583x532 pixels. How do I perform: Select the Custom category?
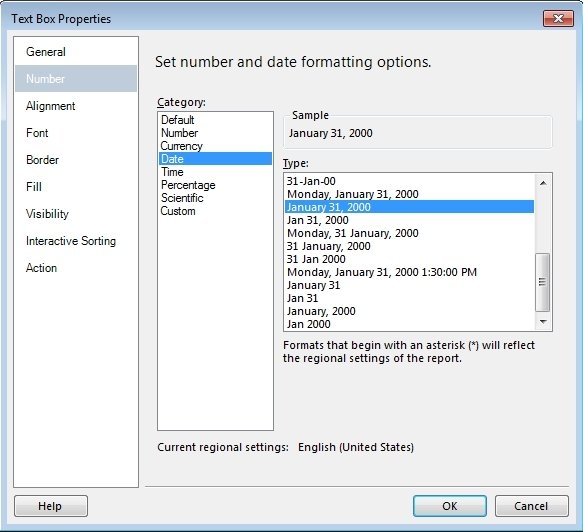pyautogui.click(x=215, y=211)
